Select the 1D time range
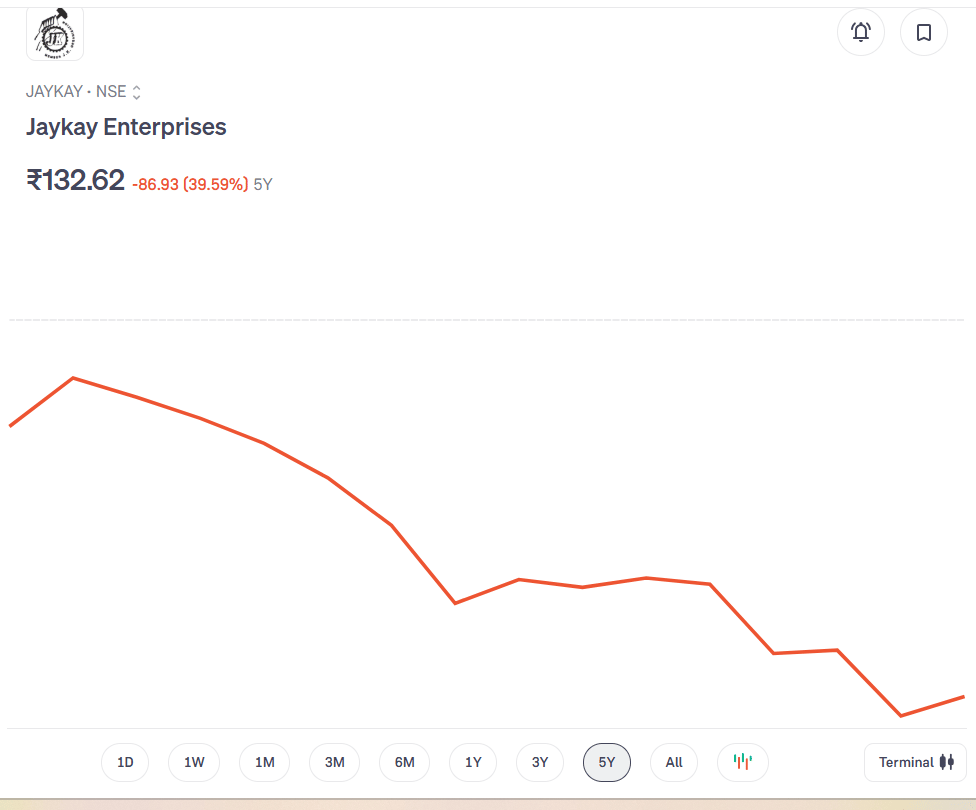976x810 pixels. point(125,762)
